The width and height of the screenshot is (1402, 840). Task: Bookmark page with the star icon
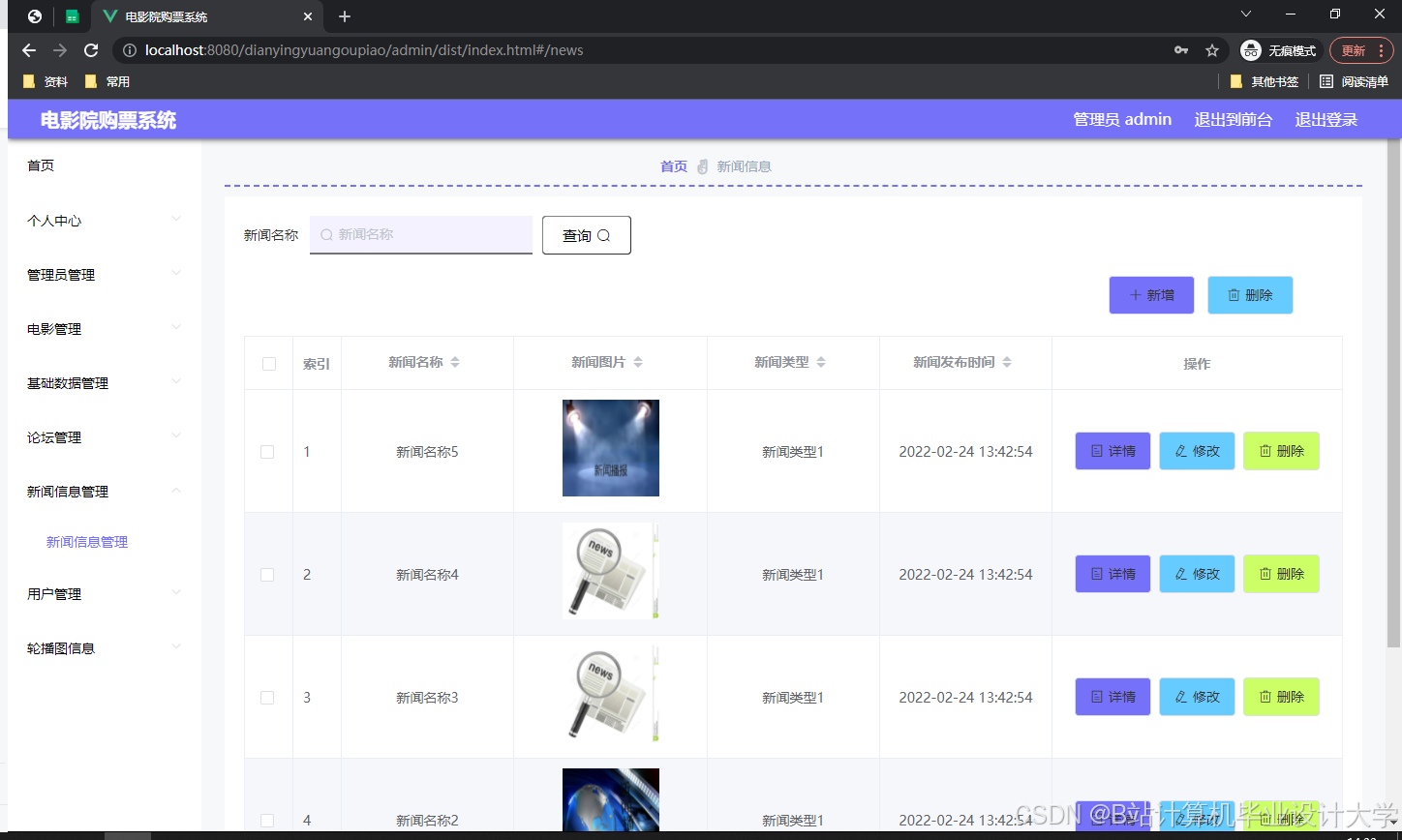1211,50
